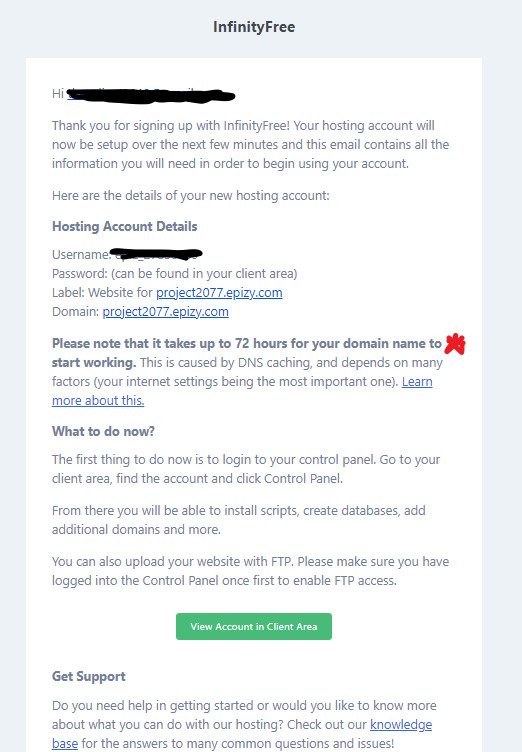
Task: Open the Domain project2077.epizy.com link
Action: (166, 312)
